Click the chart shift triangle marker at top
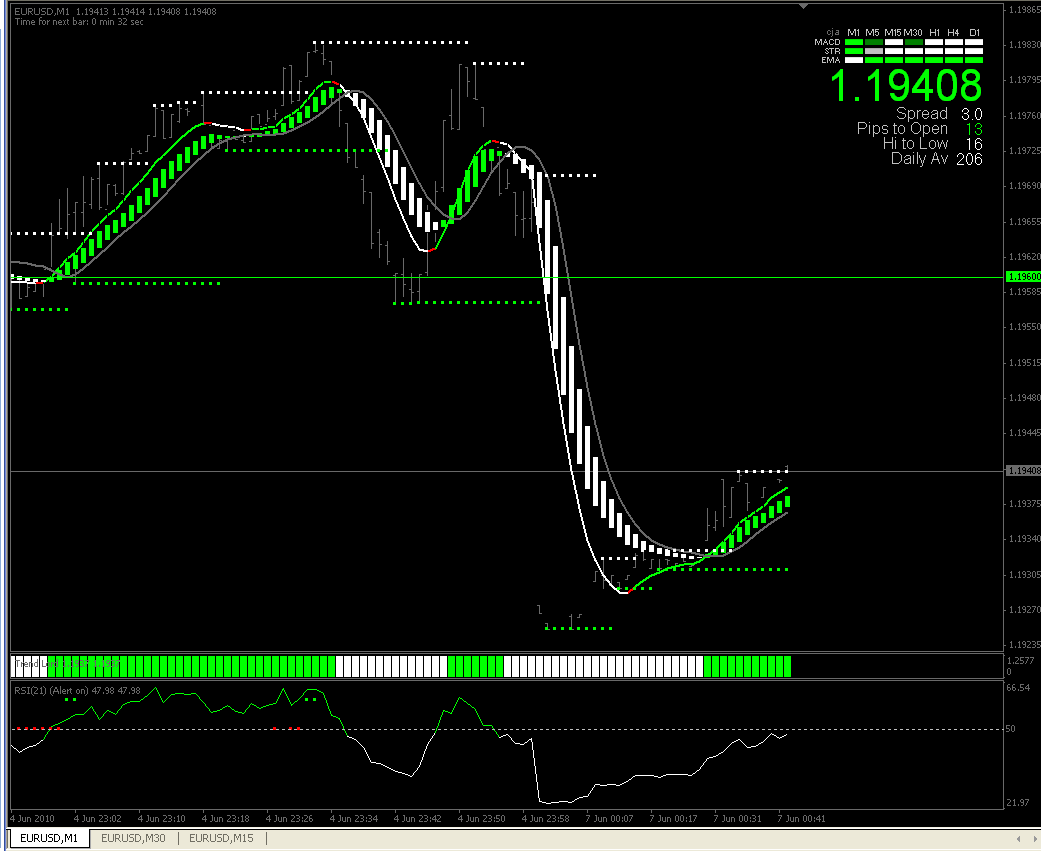Viewport: 1041px width, 851px height. tap(803, 6)
